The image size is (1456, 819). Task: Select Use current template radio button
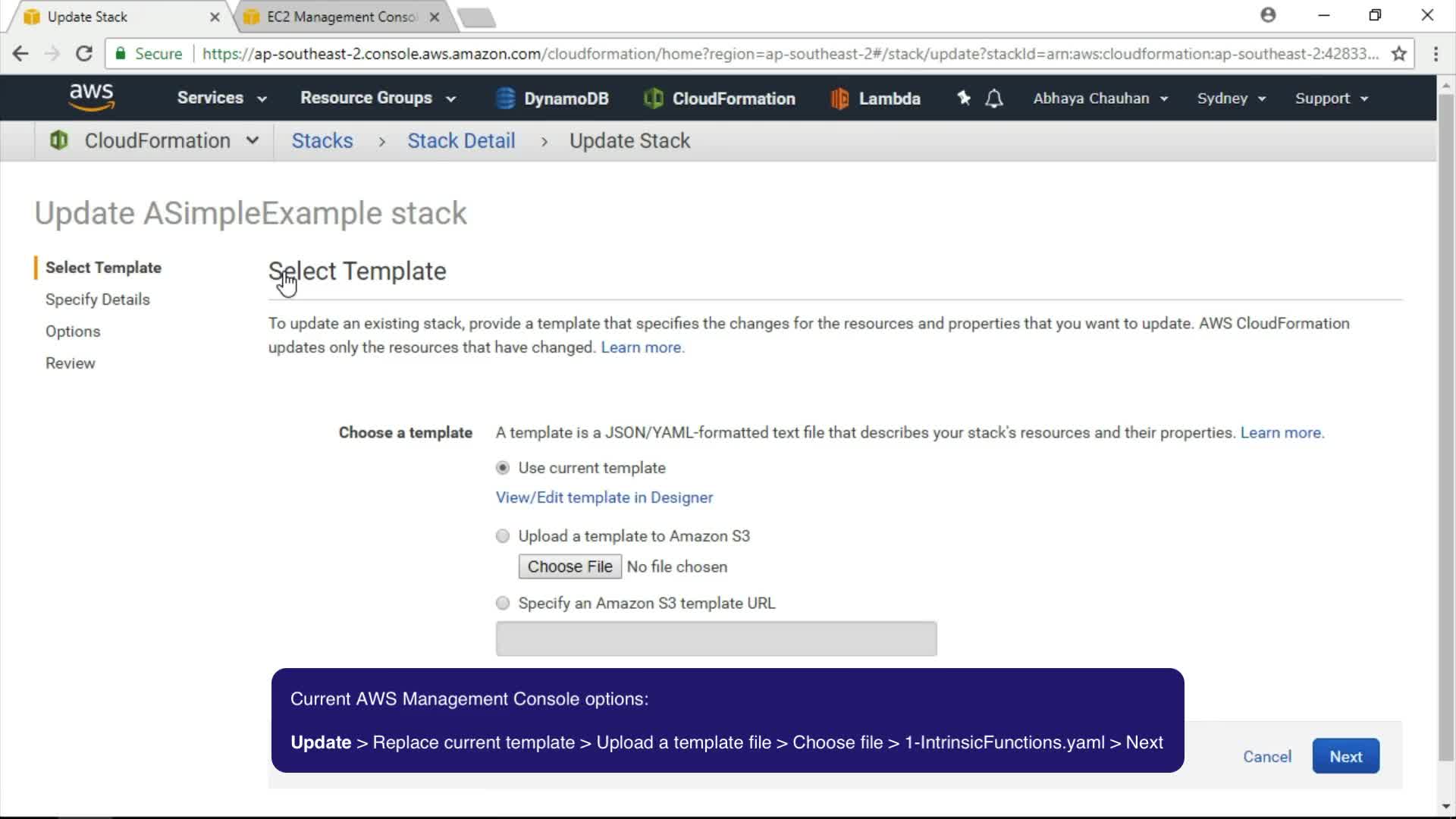click(503, 468)
